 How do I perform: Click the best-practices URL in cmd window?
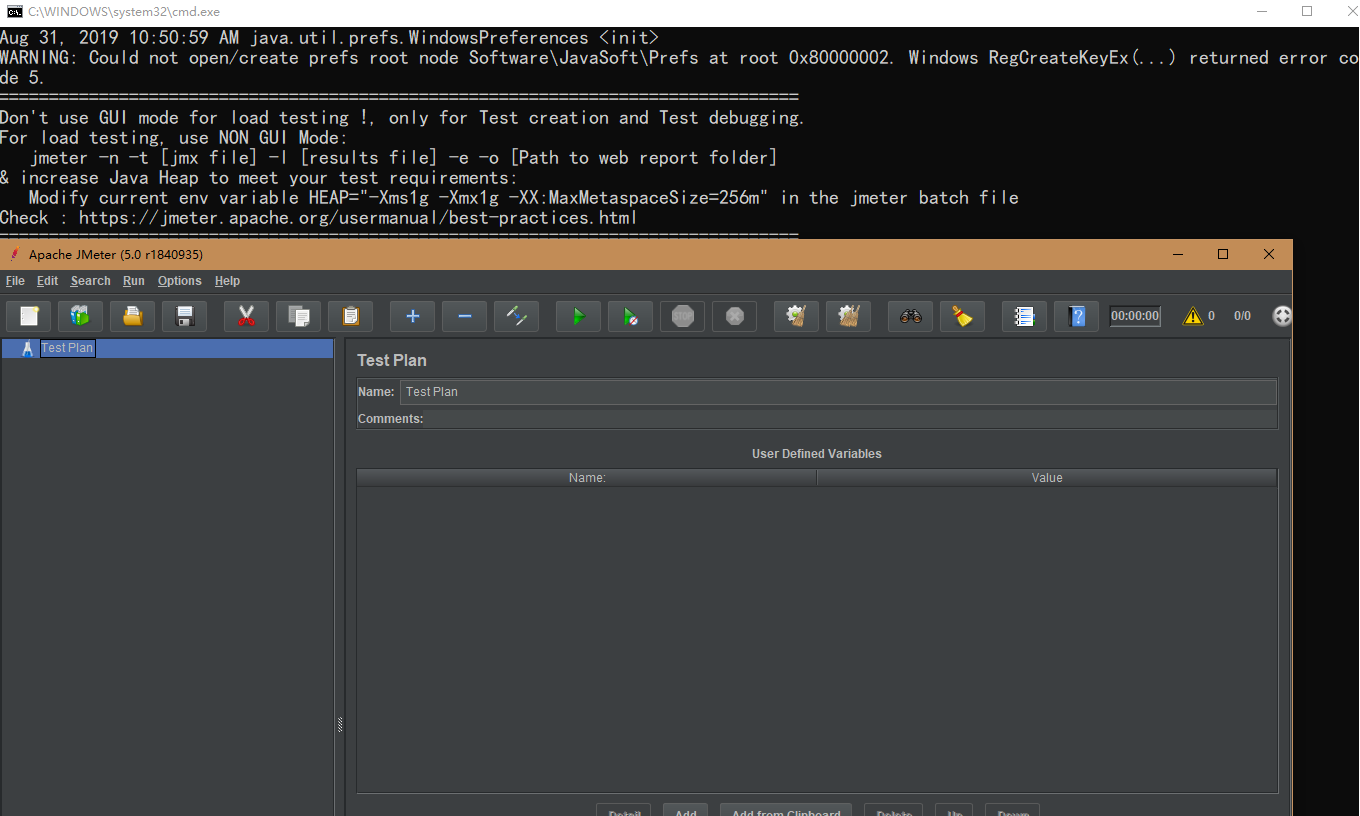coord(358,218)
